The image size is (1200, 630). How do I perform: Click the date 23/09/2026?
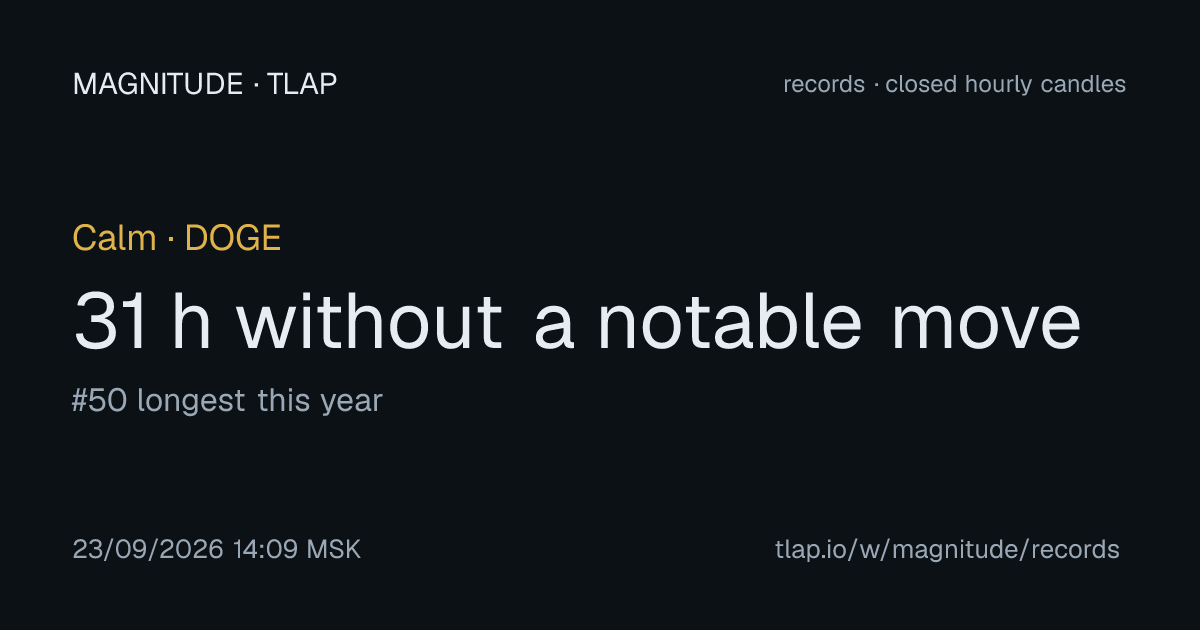point(148,549)
